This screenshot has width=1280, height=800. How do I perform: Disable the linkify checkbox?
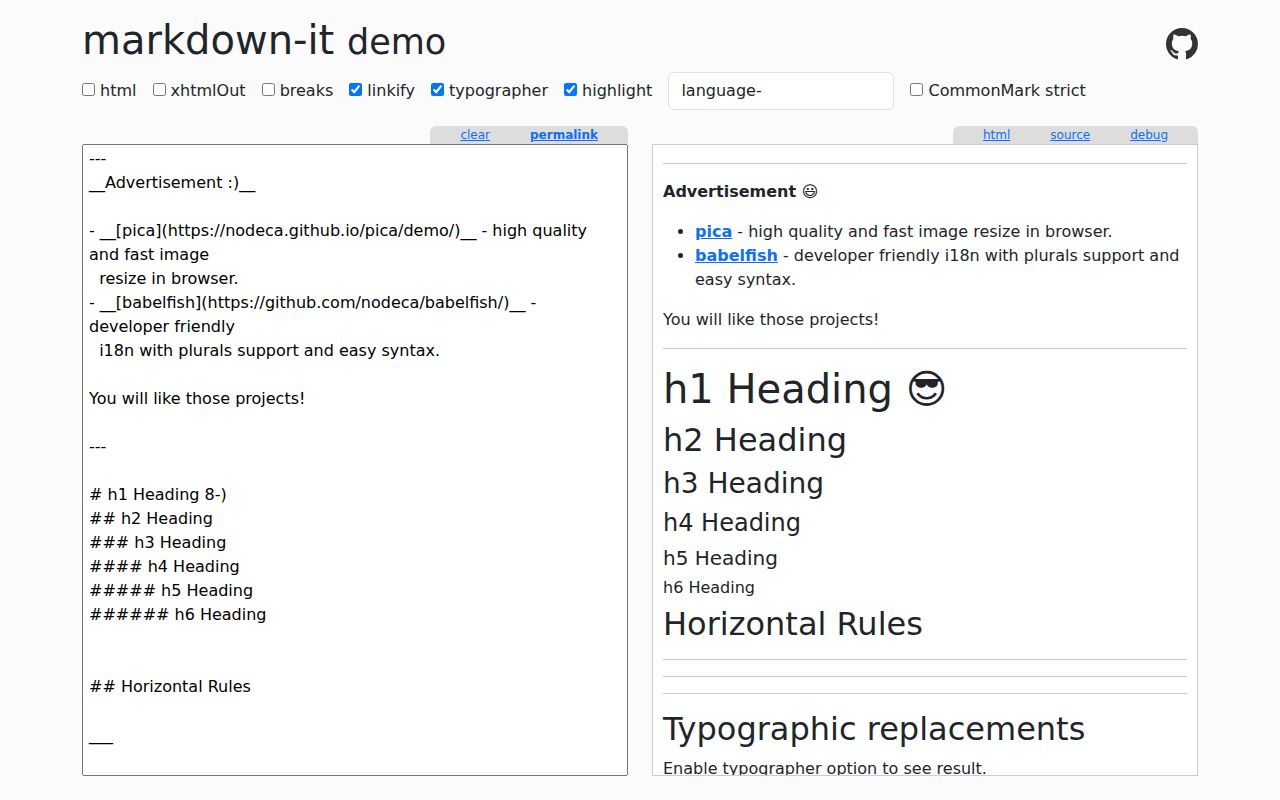tap(355, 90)
